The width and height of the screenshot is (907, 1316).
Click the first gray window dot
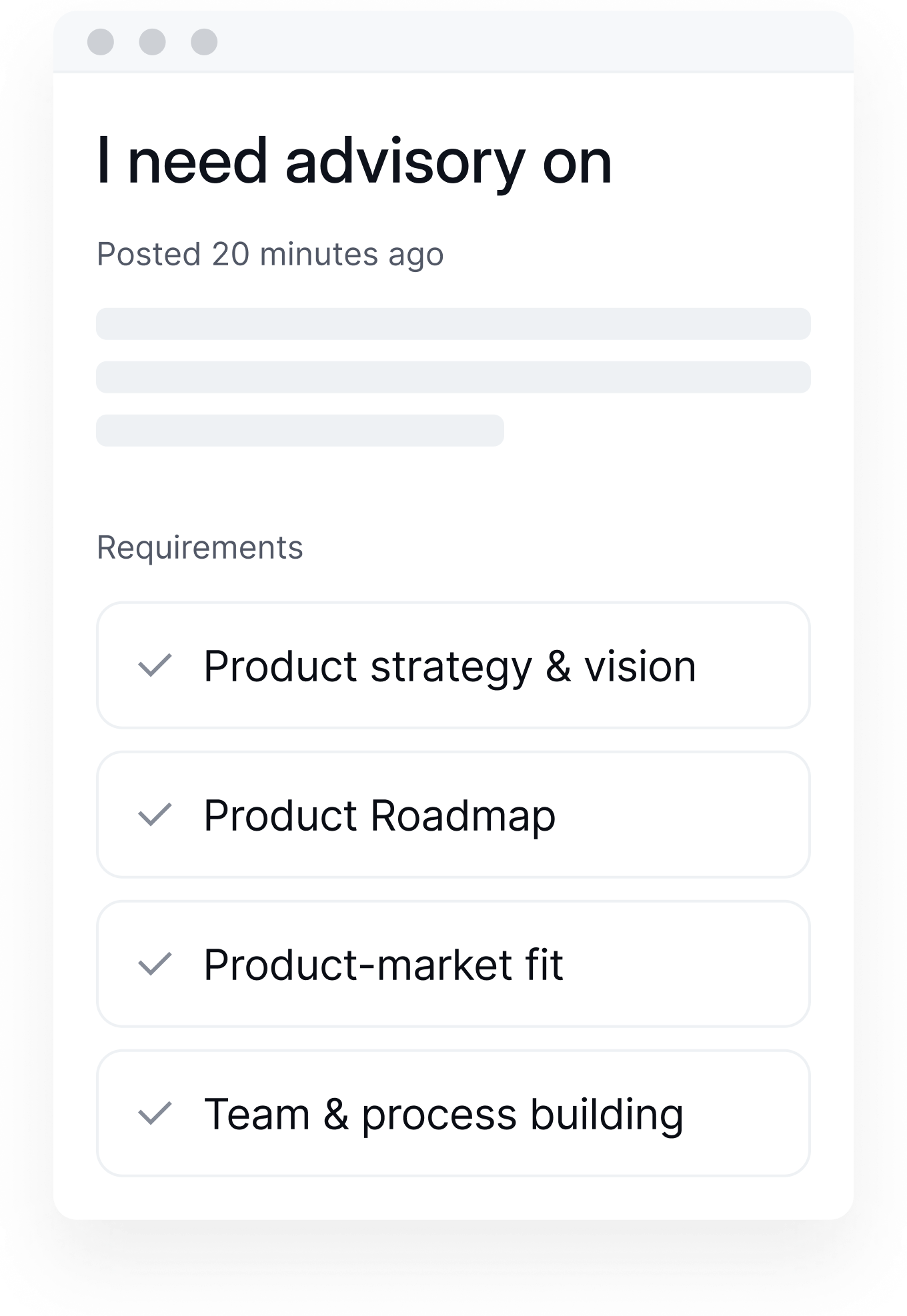101,42
